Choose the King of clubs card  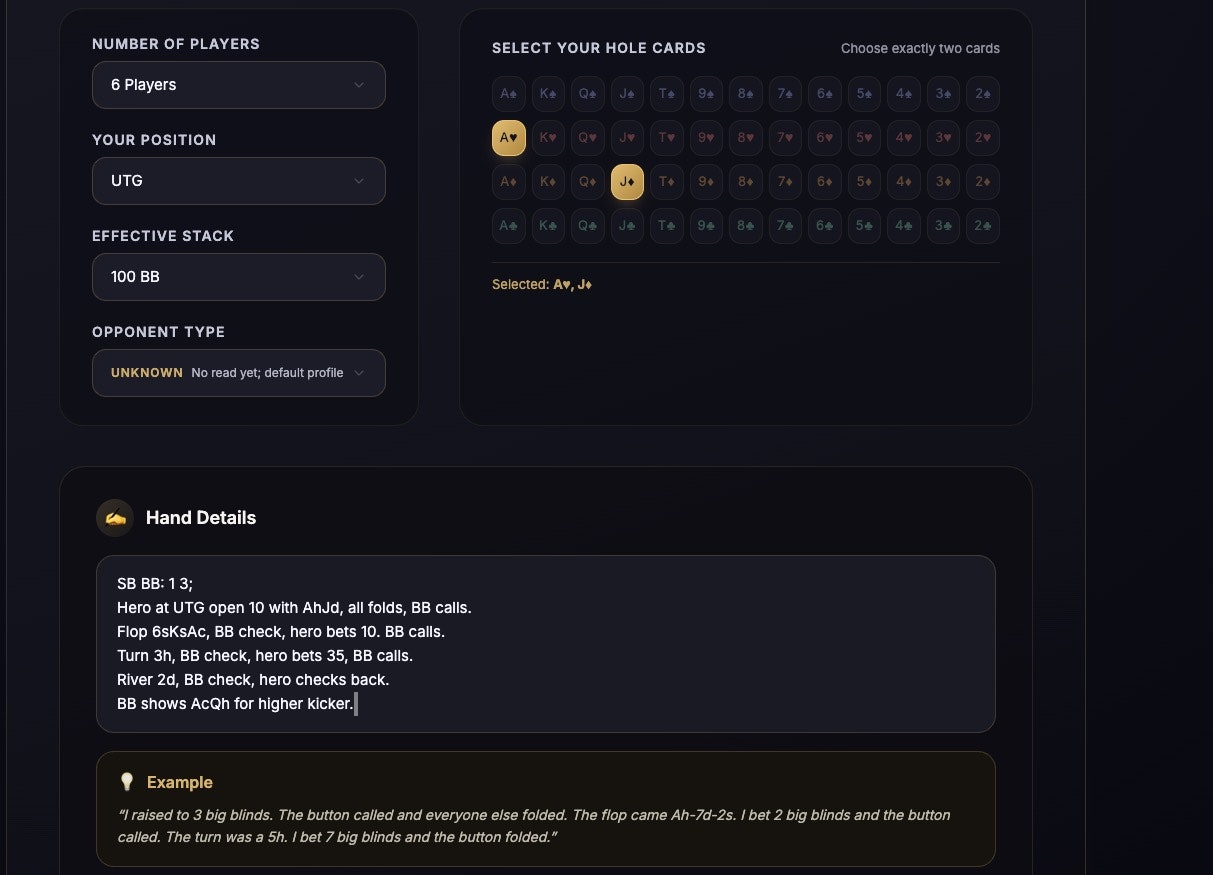[548, 226]
